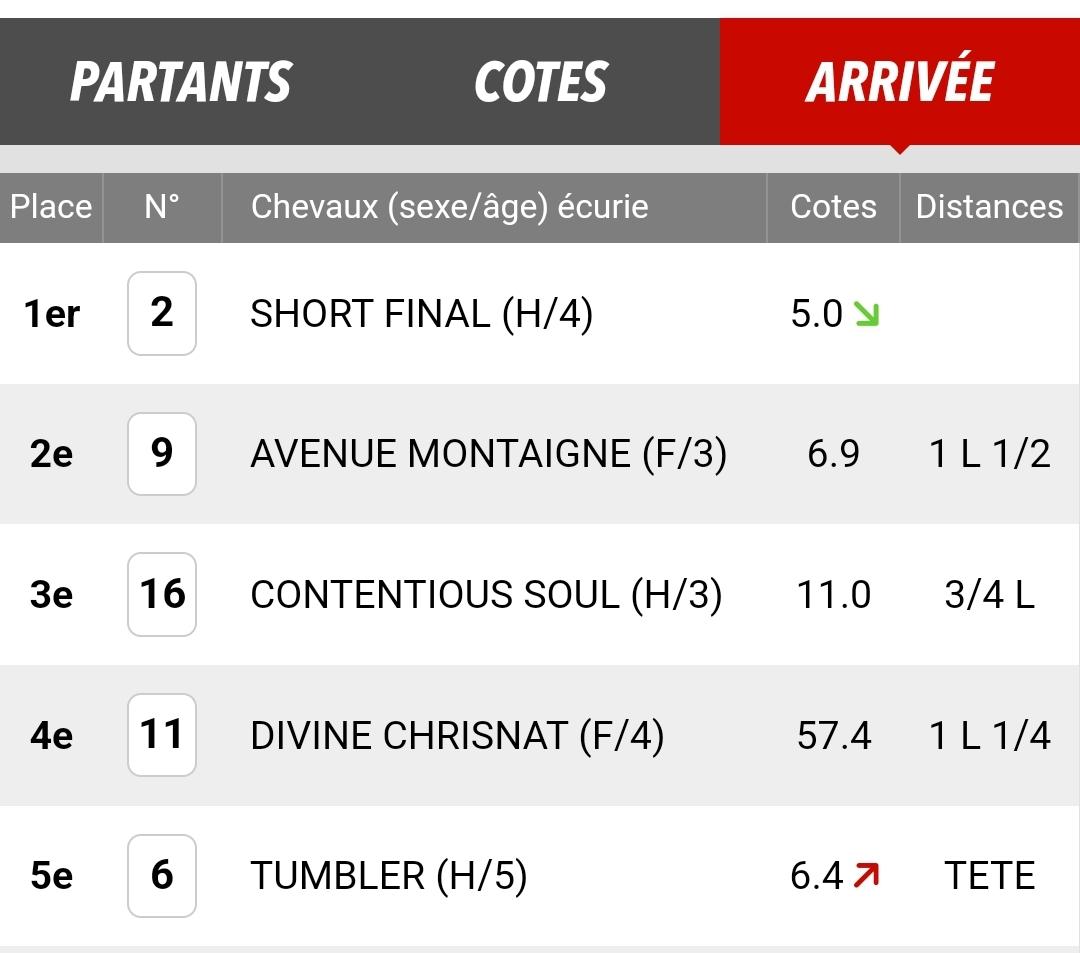Click number badge 6 for Tumbler
This screenshot has height=953, width=1080.
(x=162, y=875)
